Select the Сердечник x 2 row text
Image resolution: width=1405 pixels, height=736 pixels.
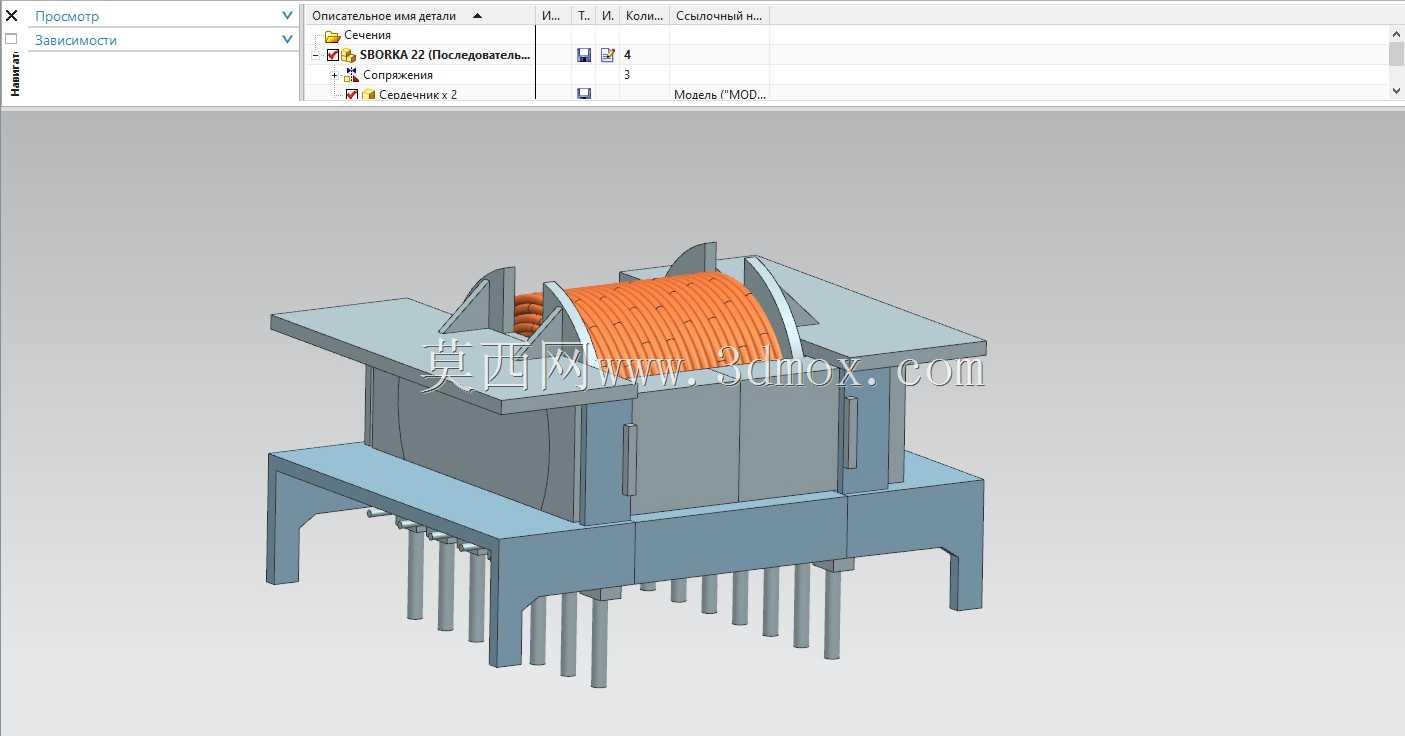[418, 95]
